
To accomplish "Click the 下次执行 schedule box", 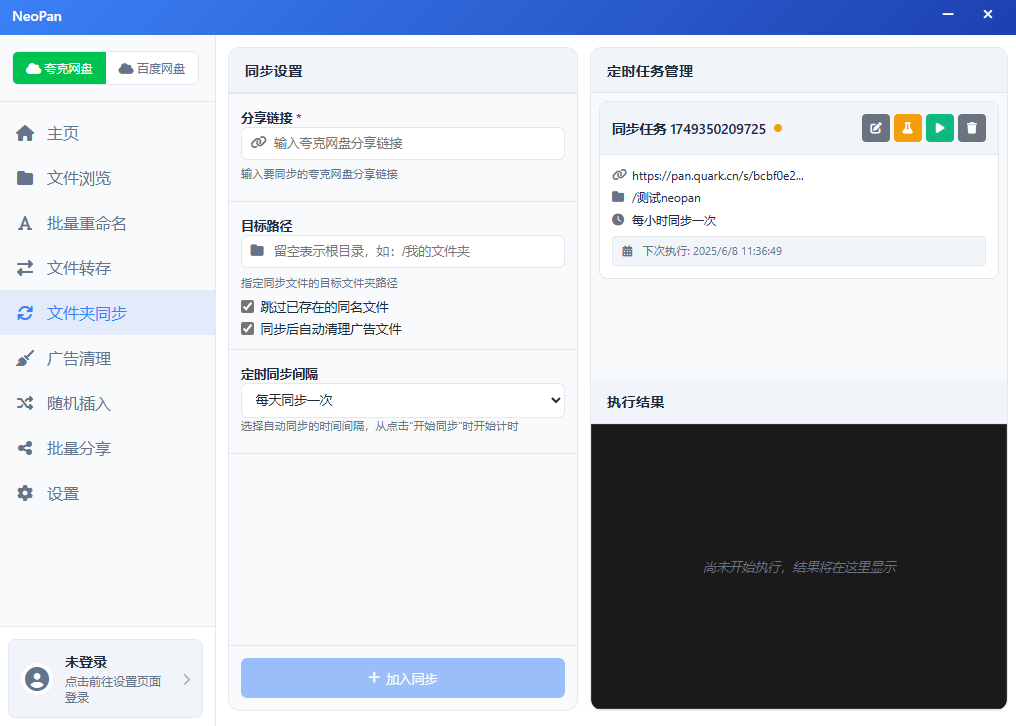I will [x=798, y=251].
